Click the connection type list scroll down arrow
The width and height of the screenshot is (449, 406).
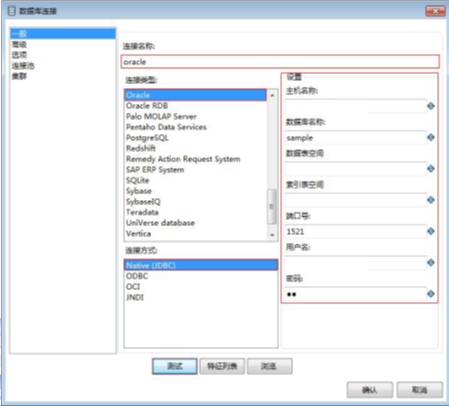tap(272, 235)
